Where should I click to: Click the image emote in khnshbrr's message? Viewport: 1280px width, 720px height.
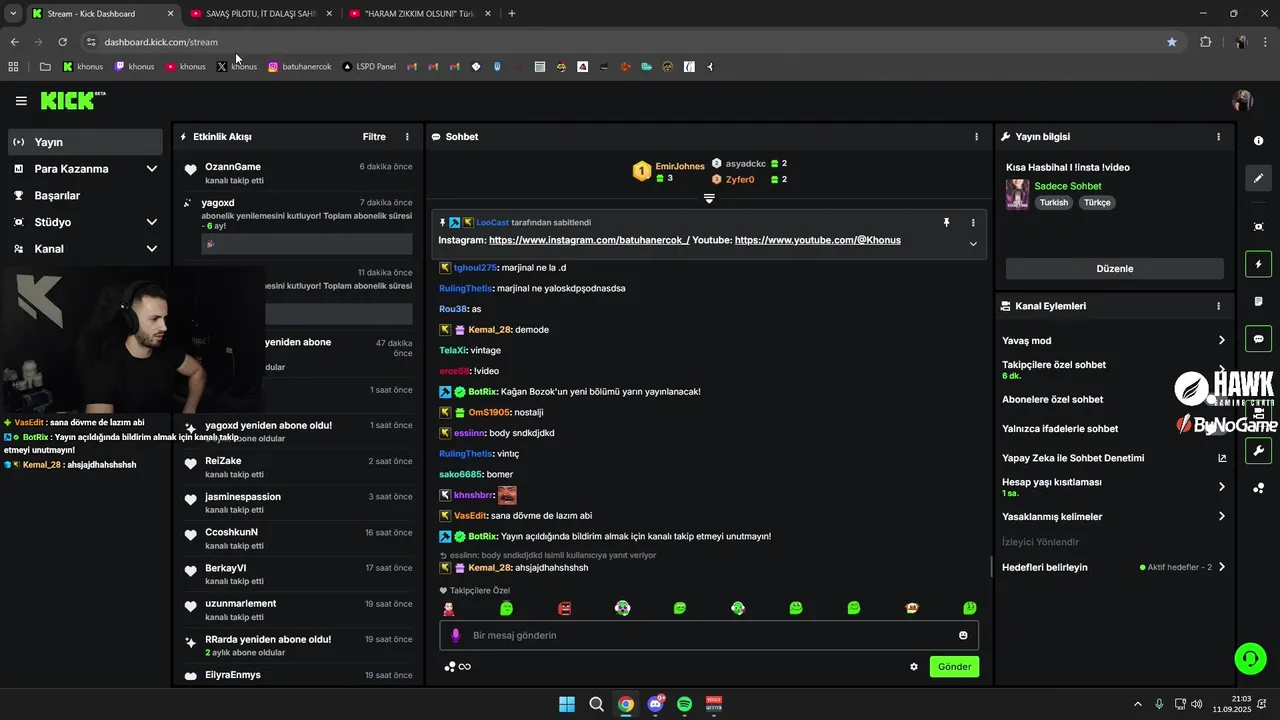pyautogui.click(x=507, y=495)
